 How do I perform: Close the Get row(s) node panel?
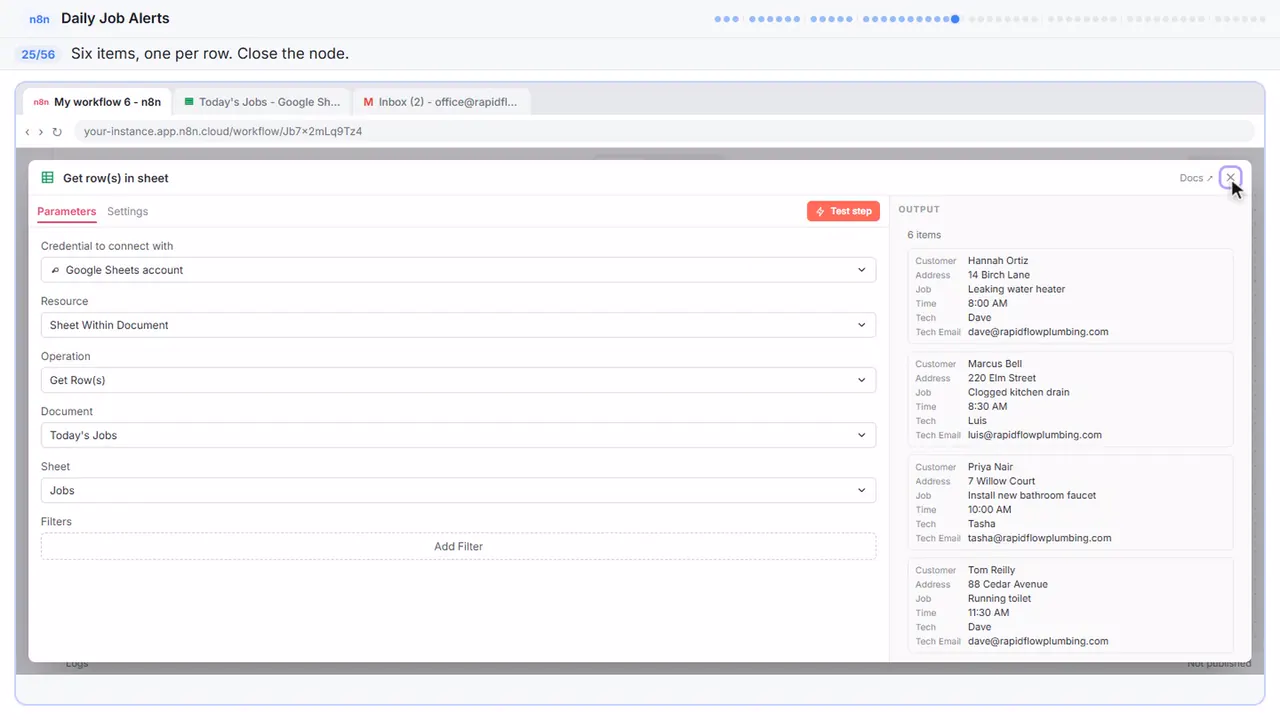pos(1230,178)
